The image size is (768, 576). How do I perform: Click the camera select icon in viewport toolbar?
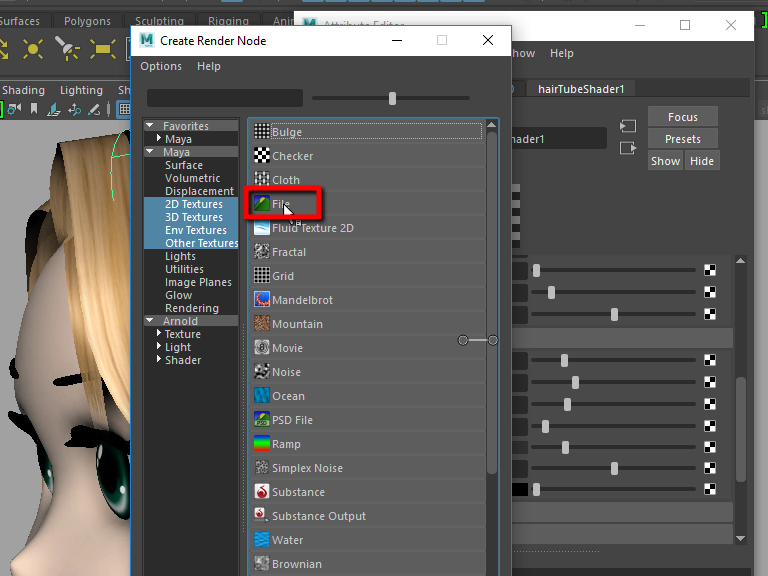click(14, 109)
